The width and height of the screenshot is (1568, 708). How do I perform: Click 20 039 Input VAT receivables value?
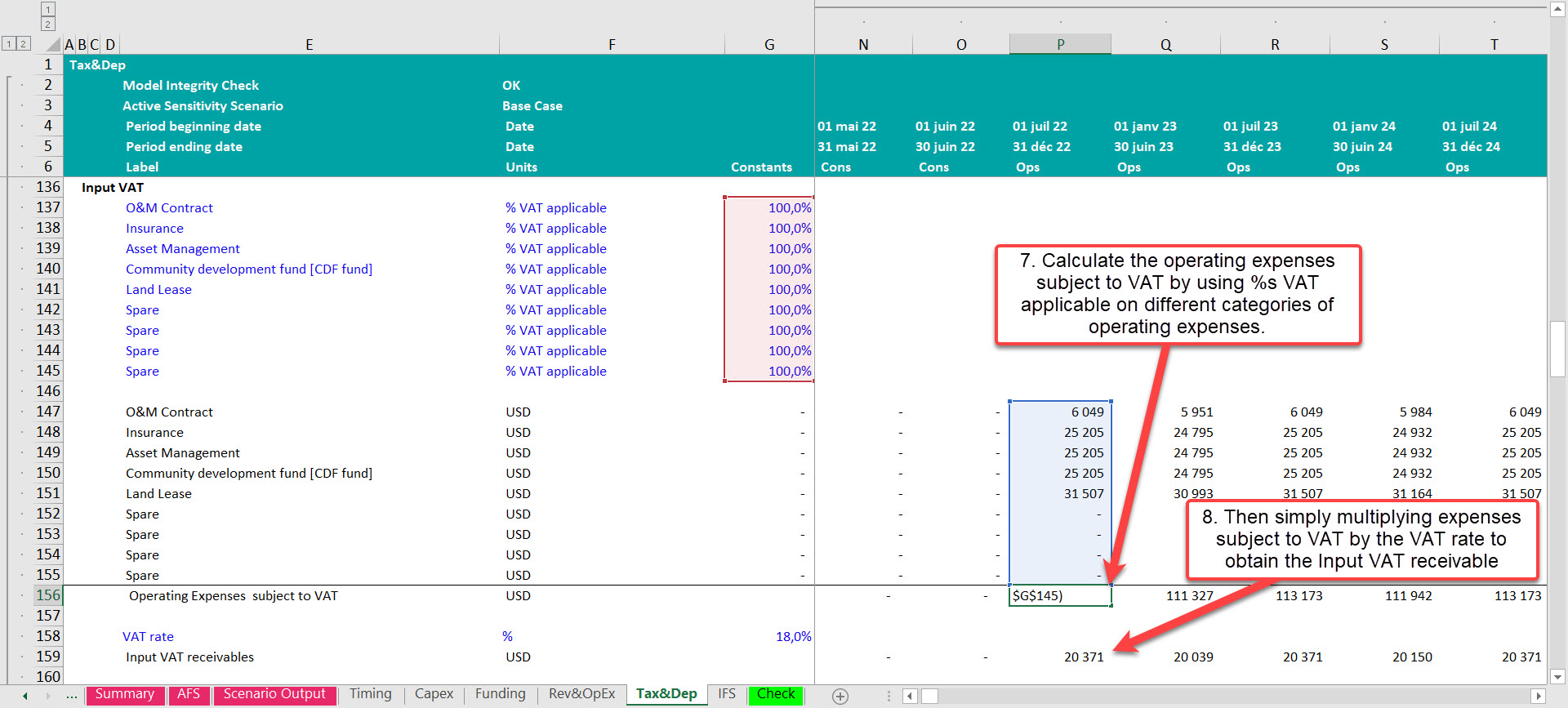1192,657
